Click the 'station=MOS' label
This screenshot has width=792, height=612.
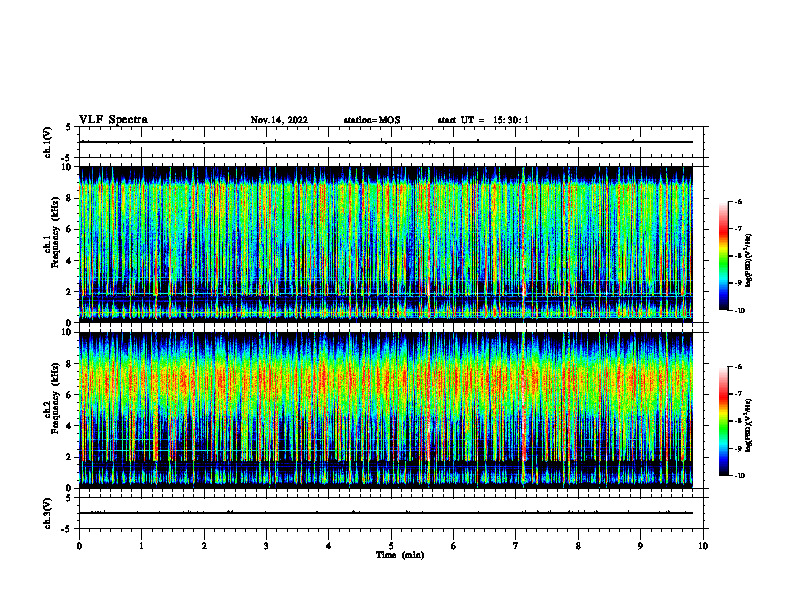372,120
